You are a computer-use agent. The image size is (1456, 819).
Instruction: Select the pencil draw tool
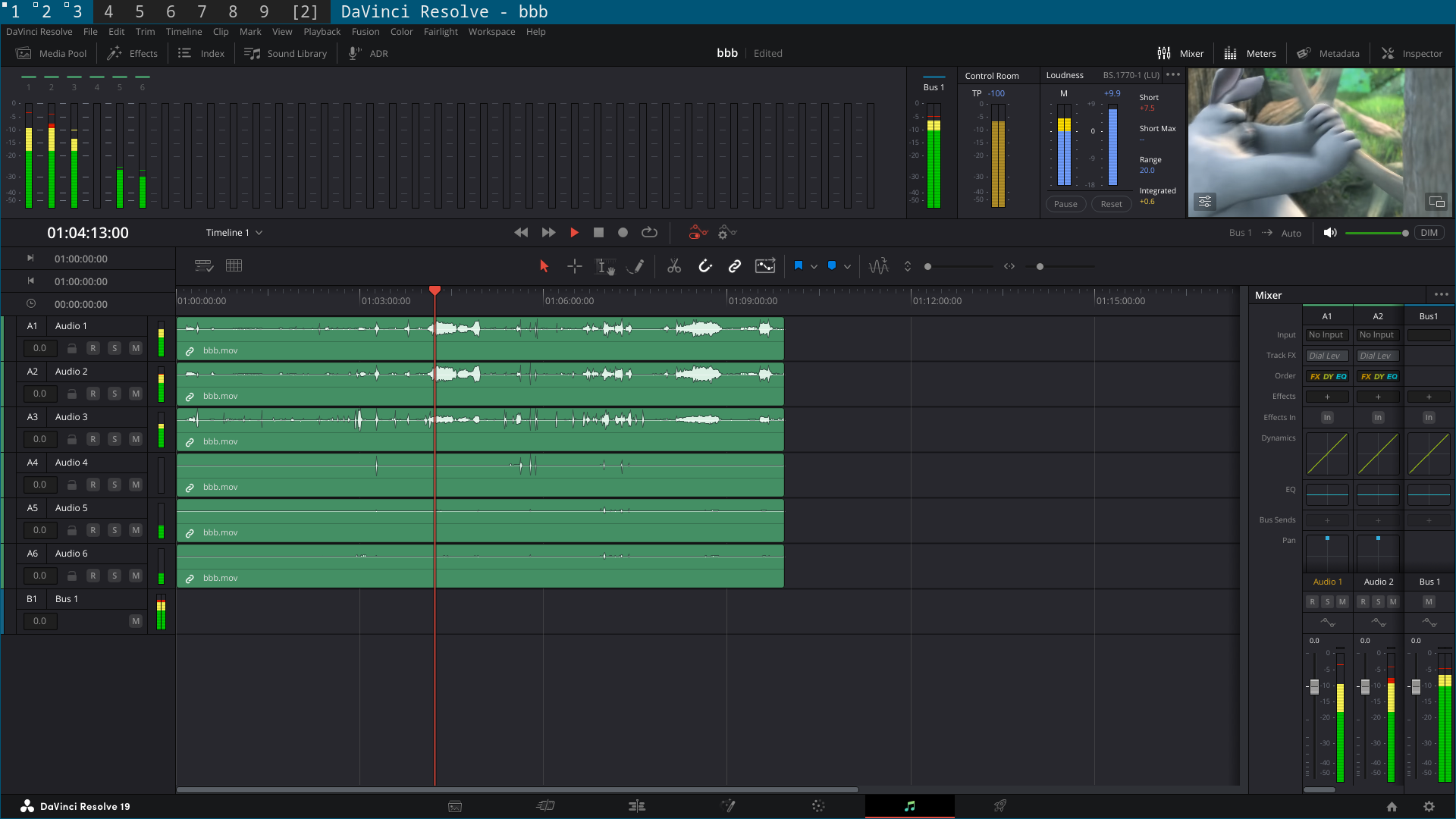(636, 266)
